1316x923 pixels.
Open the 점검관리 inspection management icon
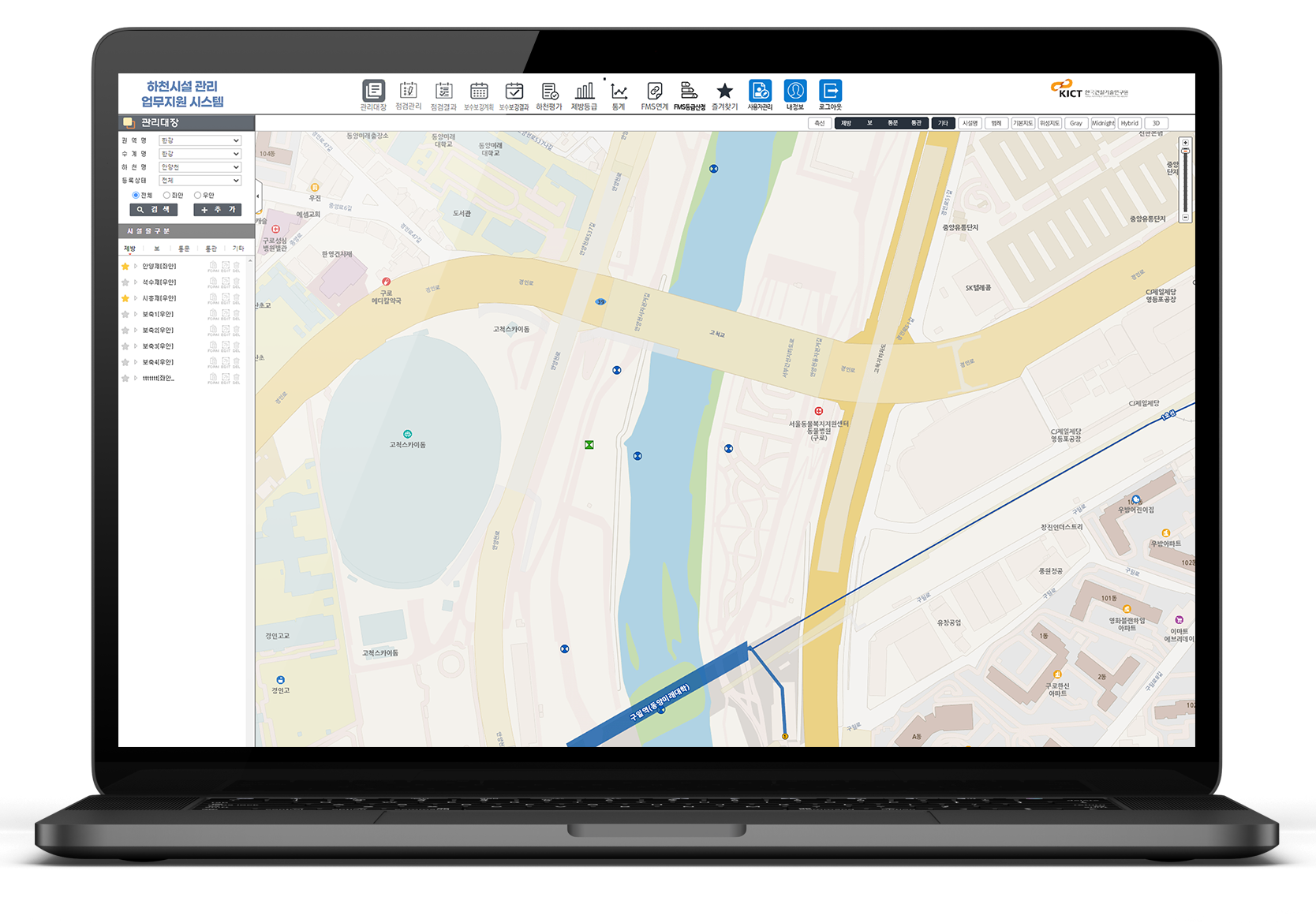pos(408,92)
